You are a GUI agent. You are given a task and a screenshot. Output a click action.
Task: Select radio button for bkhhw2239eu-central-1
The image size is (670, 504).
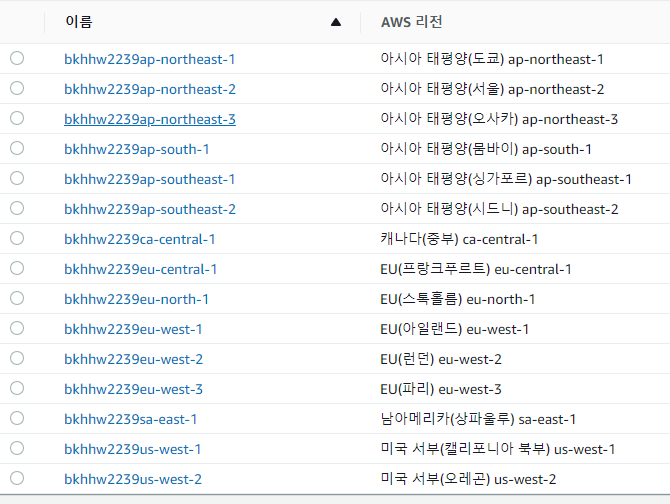tap(17, 268)
